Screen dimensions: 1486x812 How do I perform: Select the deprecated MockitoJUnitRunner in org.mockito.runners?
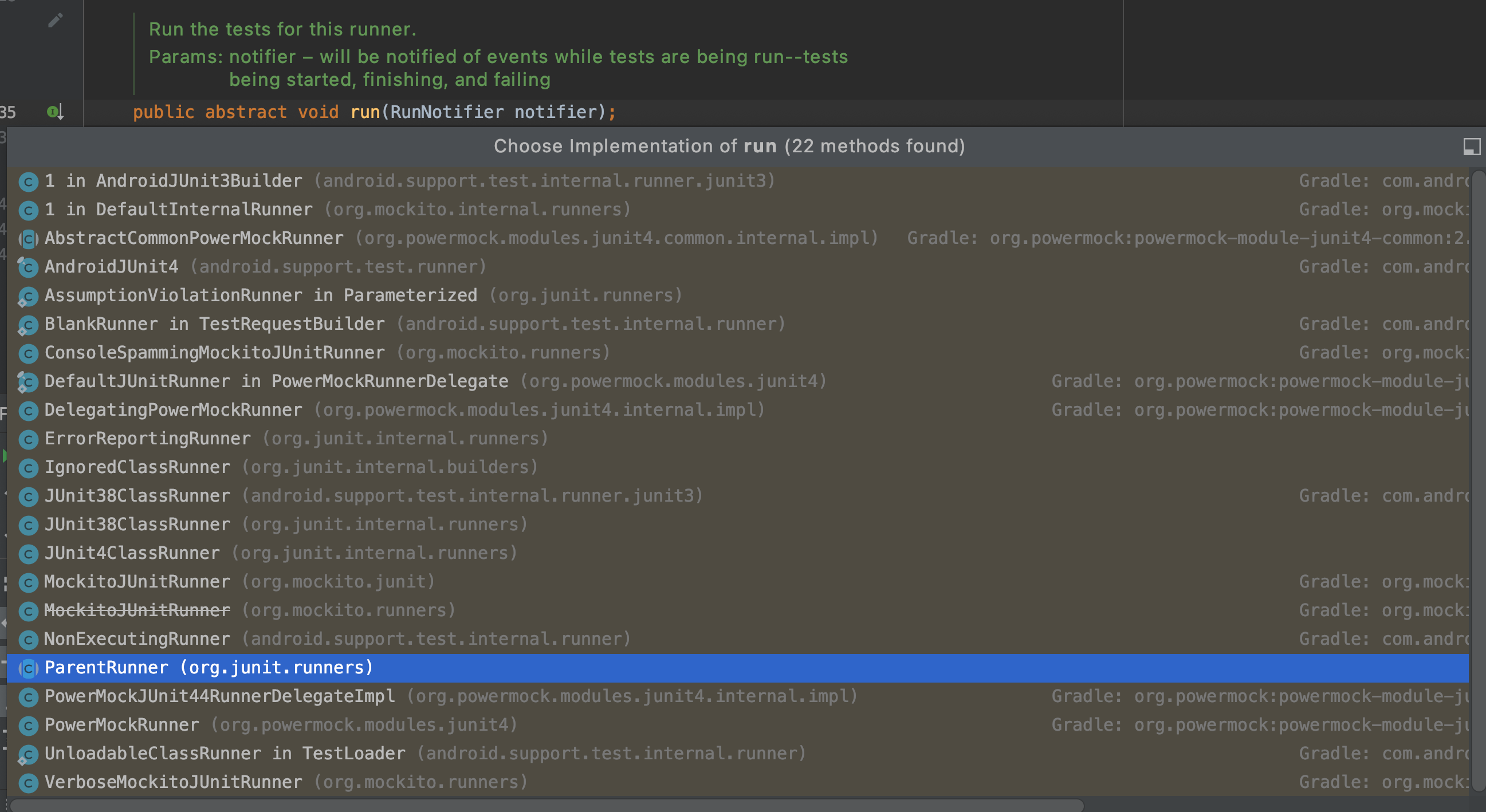click(137, 610)
